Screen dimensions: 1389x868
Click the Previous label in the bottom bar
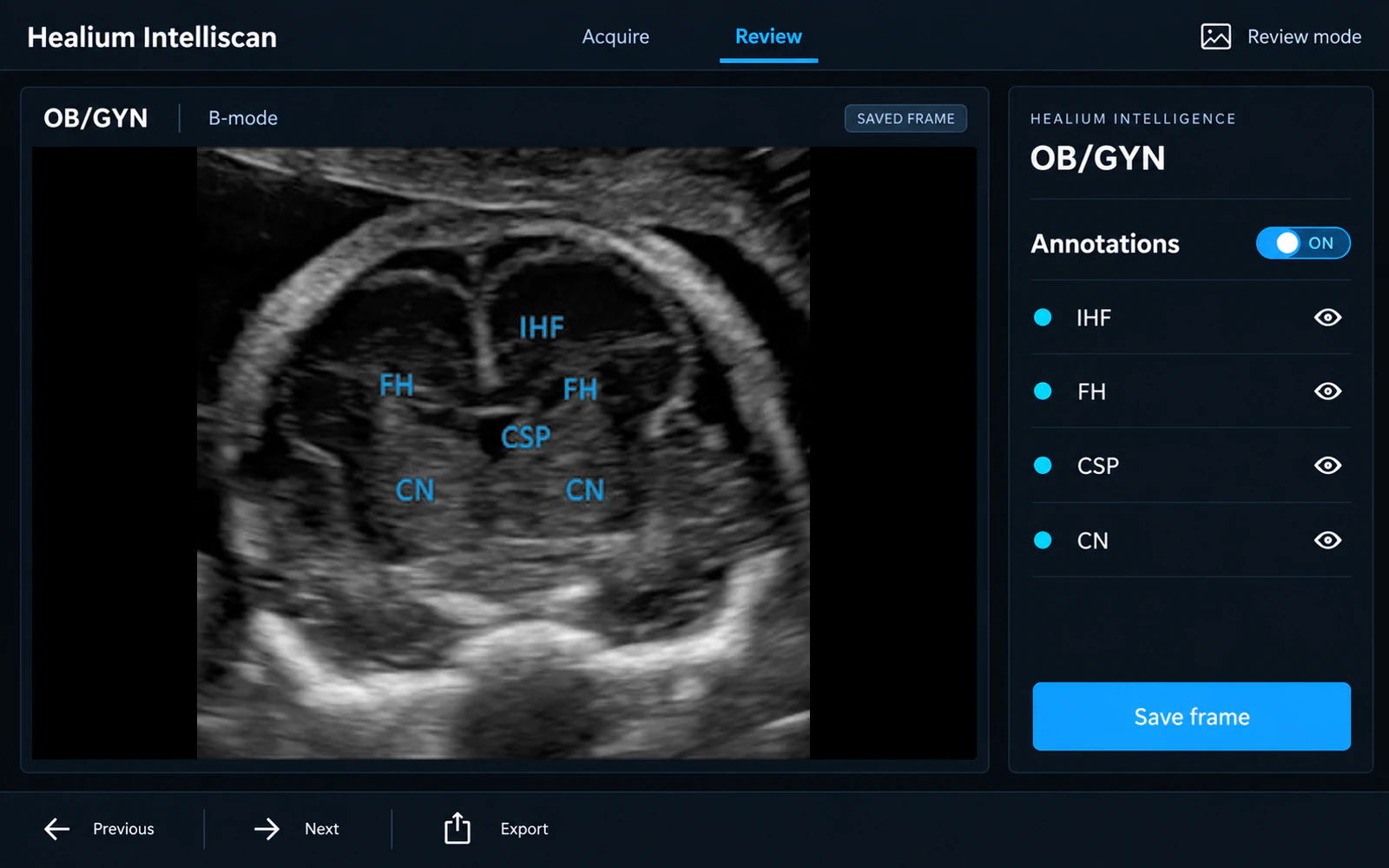tap(123, 829)
